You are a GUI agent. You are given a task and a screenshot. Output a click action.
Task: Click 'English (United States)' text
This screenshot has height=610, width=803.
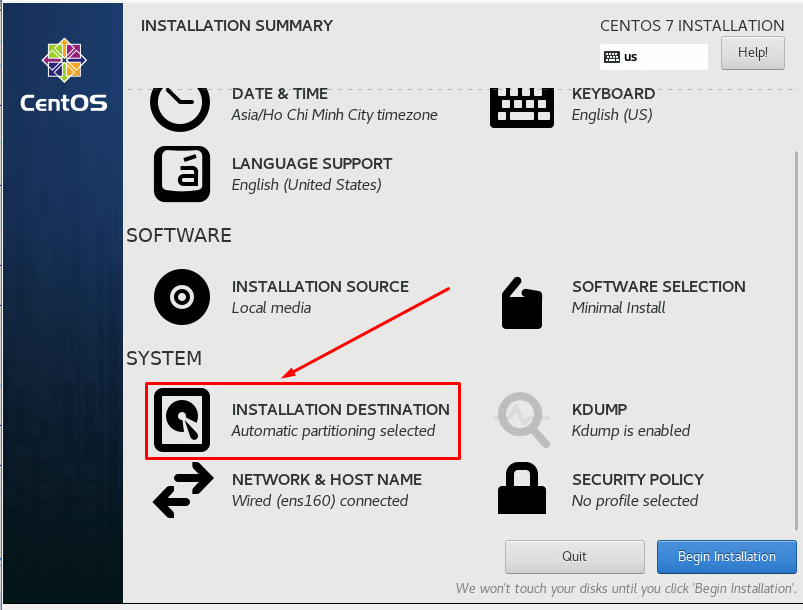(306, 185)
